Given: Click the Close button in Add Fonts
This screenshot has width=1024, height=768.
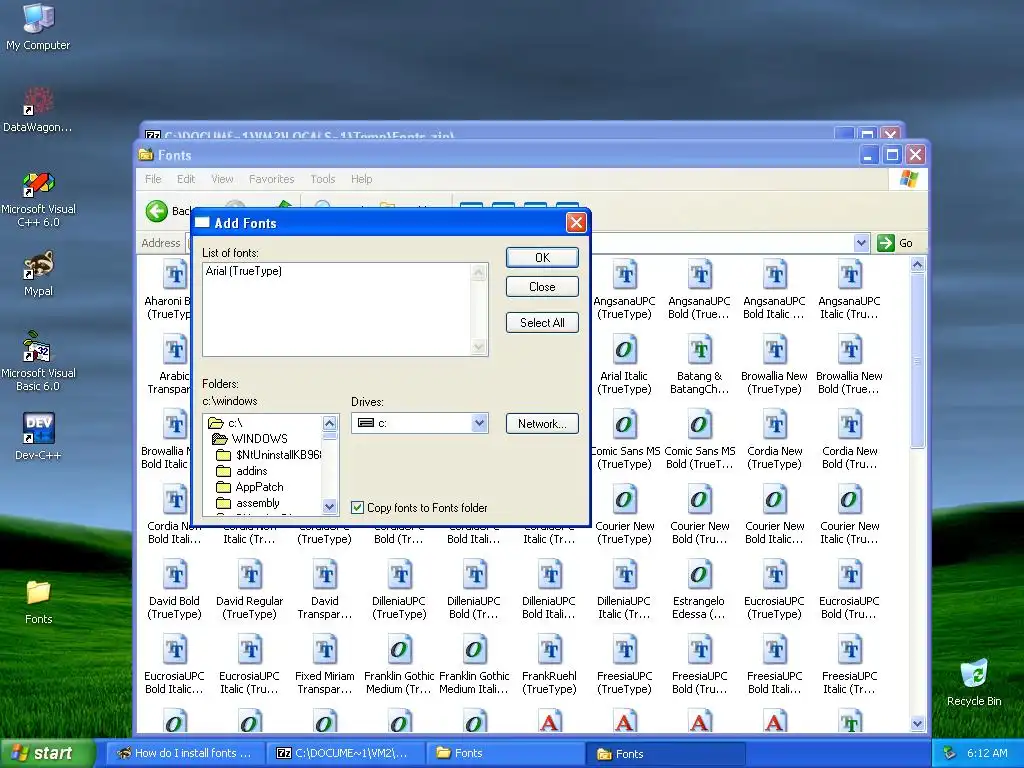Looking at the screenshot, I should [x=542, y=287].
